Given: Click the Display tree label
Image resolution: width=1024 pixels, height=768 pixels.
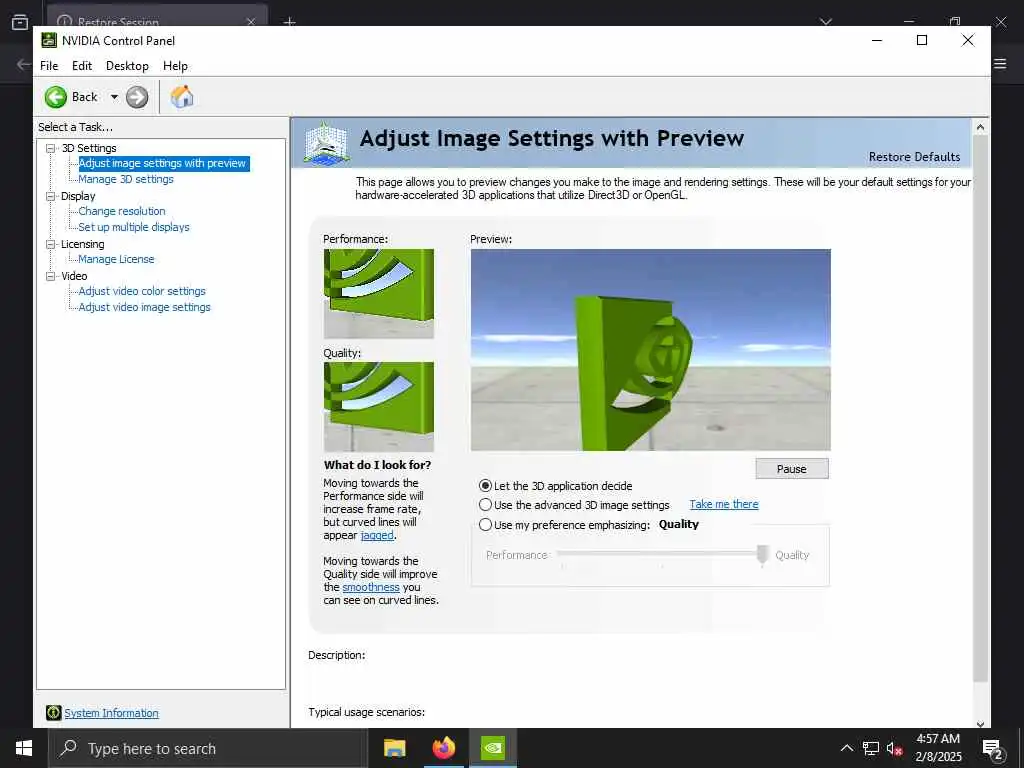Looking at the screenshot, I should tap(78, 196).
